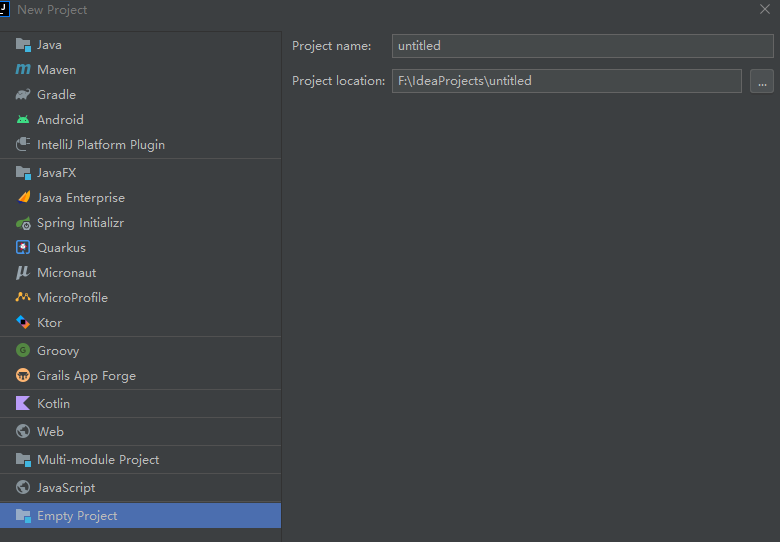Click the IntelliJ Platform Plugin icon
780x542 pixels.
click(23, 145)
